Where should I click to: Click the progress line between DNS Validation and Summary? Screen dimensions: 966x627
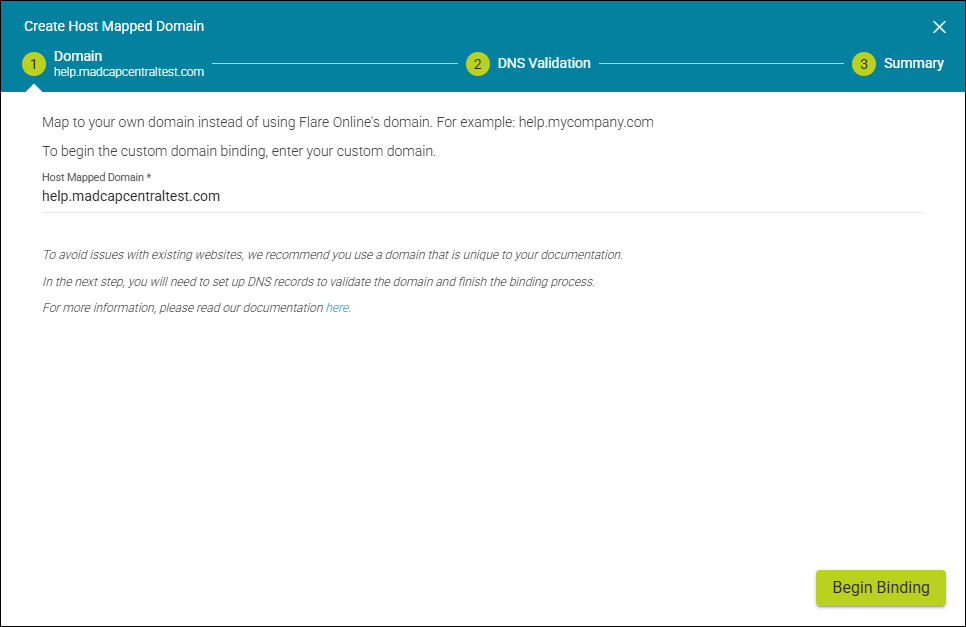click(x=720, y=64)
